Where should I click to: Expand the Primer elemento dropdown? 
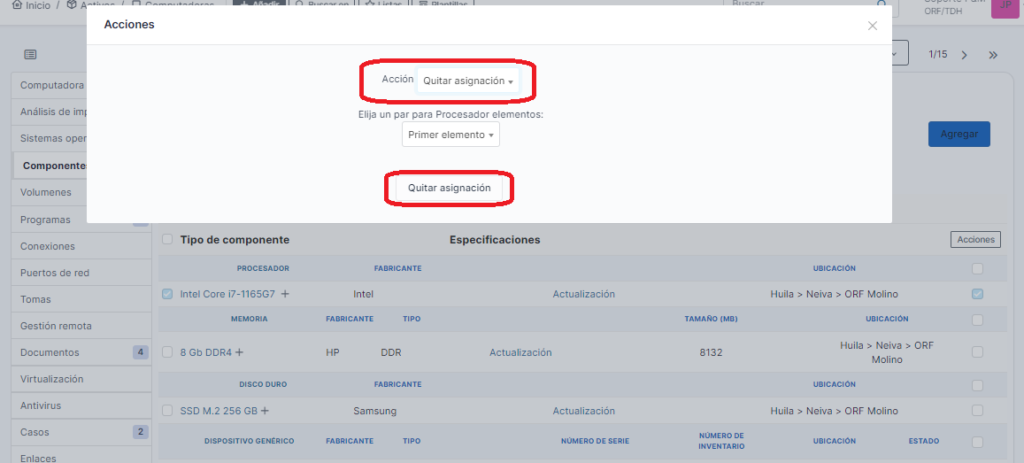(451, 135)
